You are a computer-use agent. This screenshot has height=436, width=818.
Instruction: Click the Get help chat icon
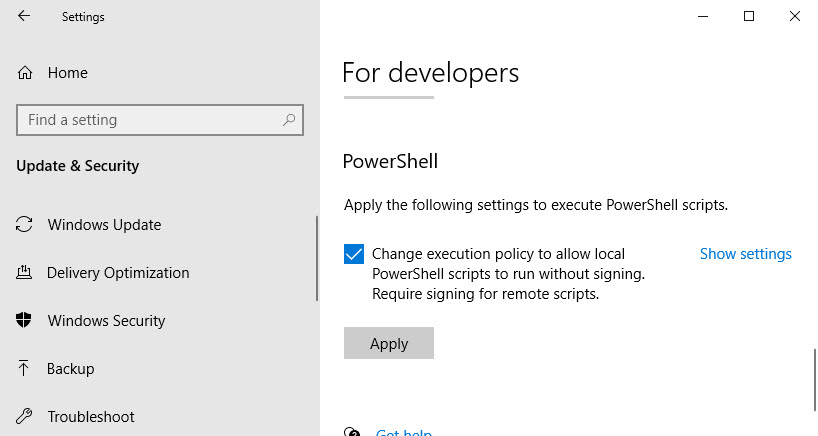[x=352, y=432]
